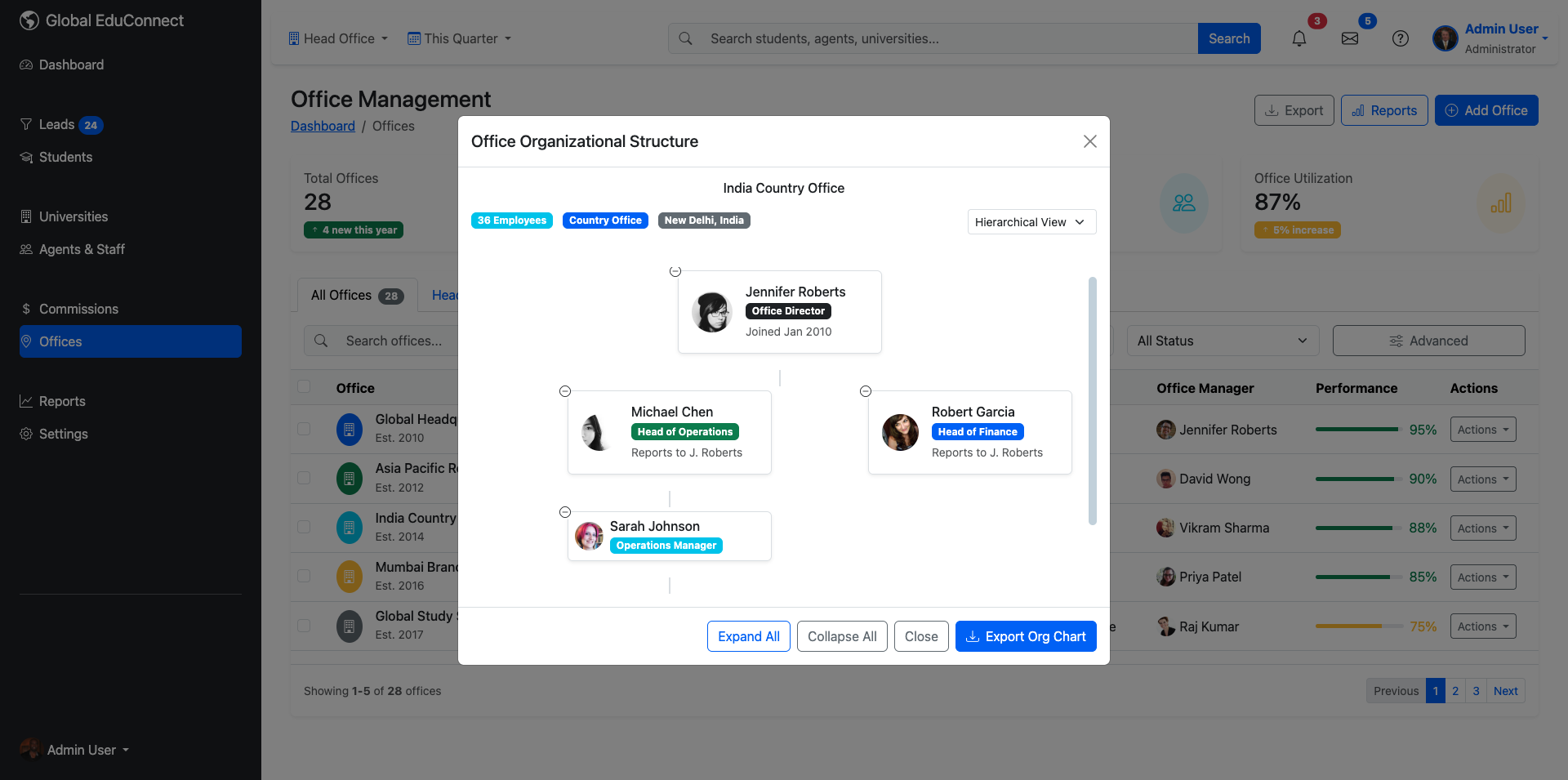This screenshot has height=780, width=1568.
Task: Open the All Status filter dropdown
Action: click(x=1222, y=341)
